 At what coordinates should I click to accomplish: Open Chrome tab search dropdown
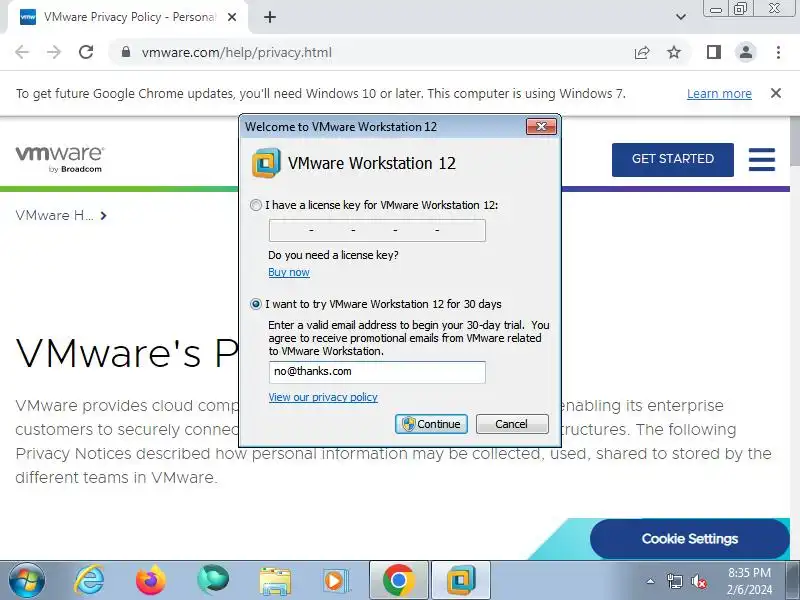681,17
